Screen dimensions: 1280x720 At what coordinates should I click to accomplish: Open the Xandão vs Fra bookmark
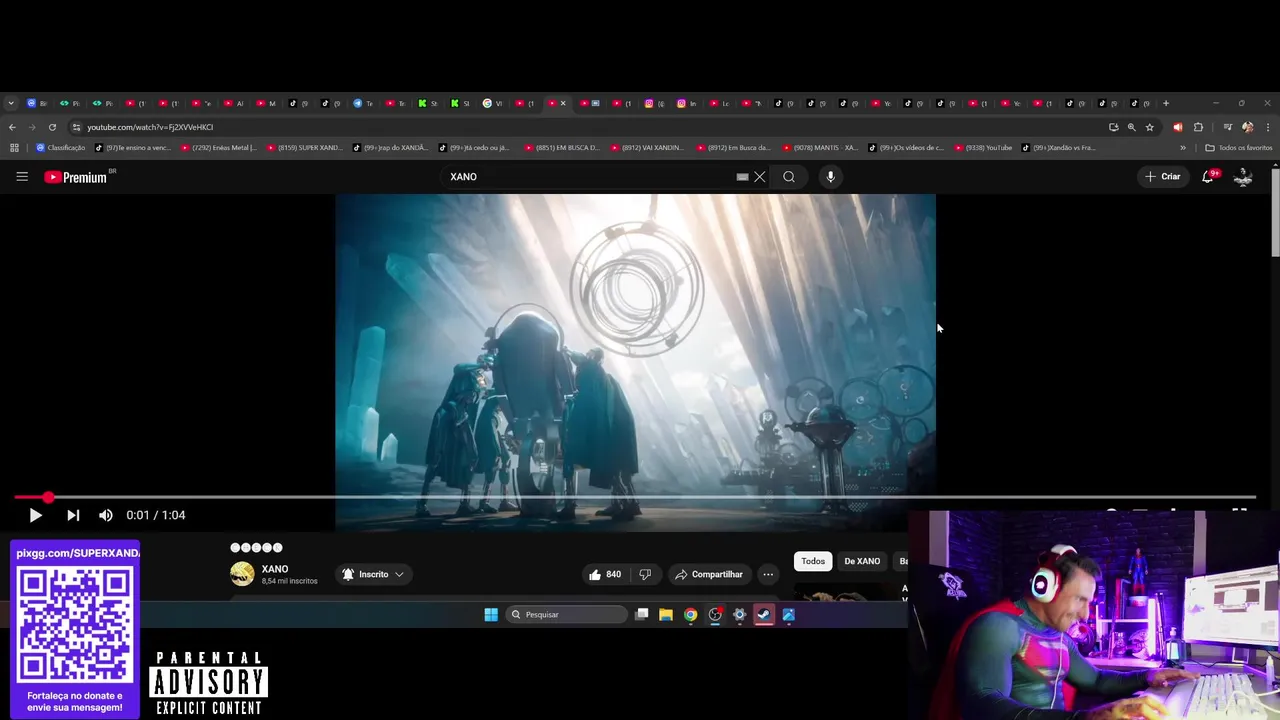click(x=1058, y=147)
